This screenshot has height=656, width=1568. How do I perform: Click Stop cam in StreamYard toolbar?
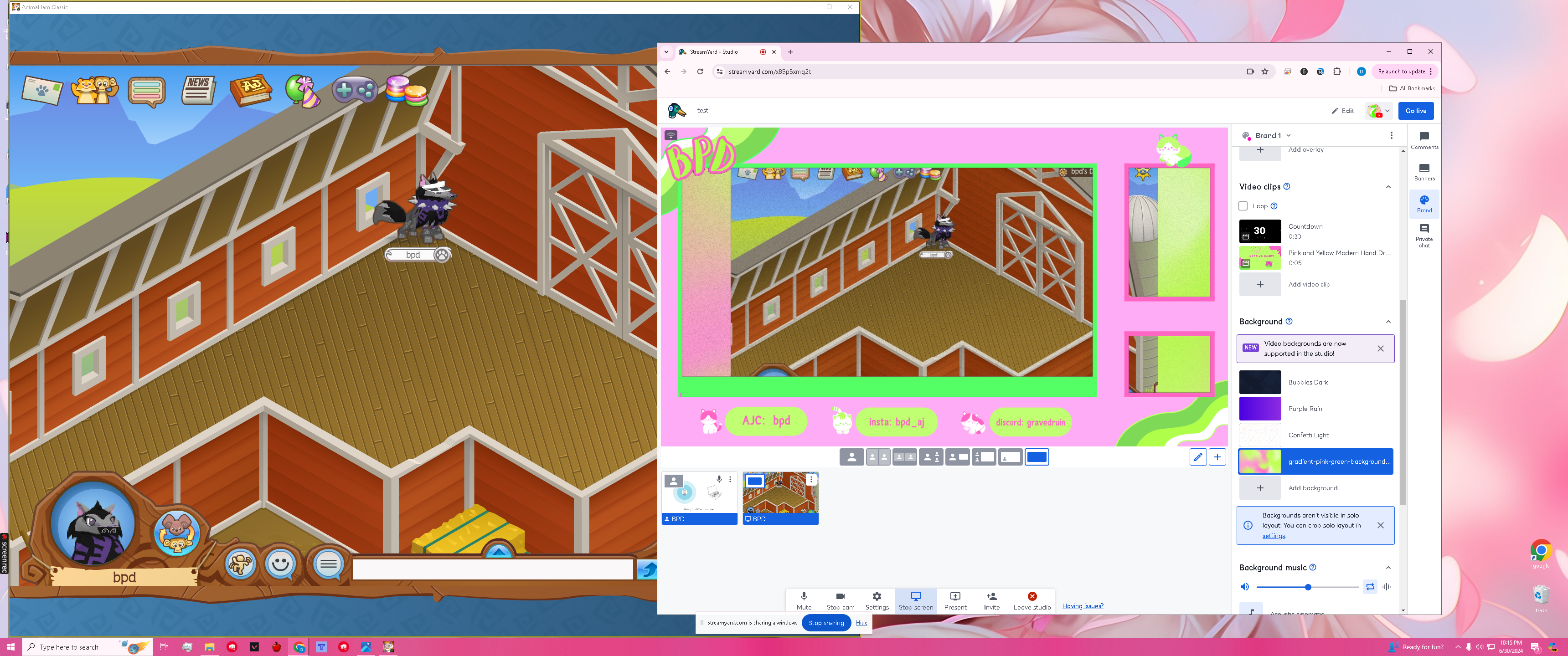point(840,600)
